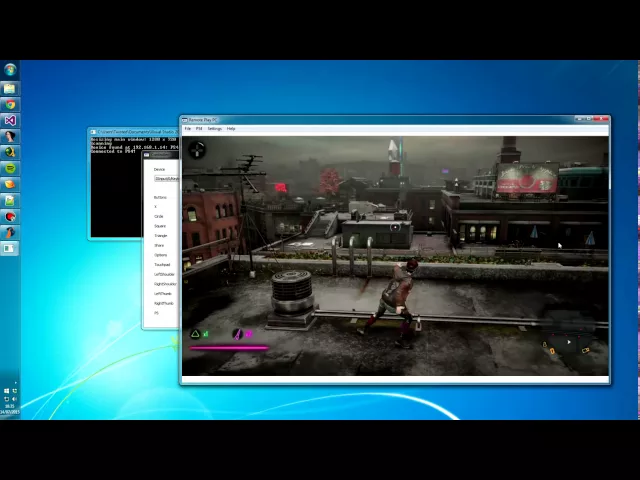The width and height of the screenshot is (640, 480).
Task: Select the highlighted Remote Play taskbar button
Action: pos(10,248)
